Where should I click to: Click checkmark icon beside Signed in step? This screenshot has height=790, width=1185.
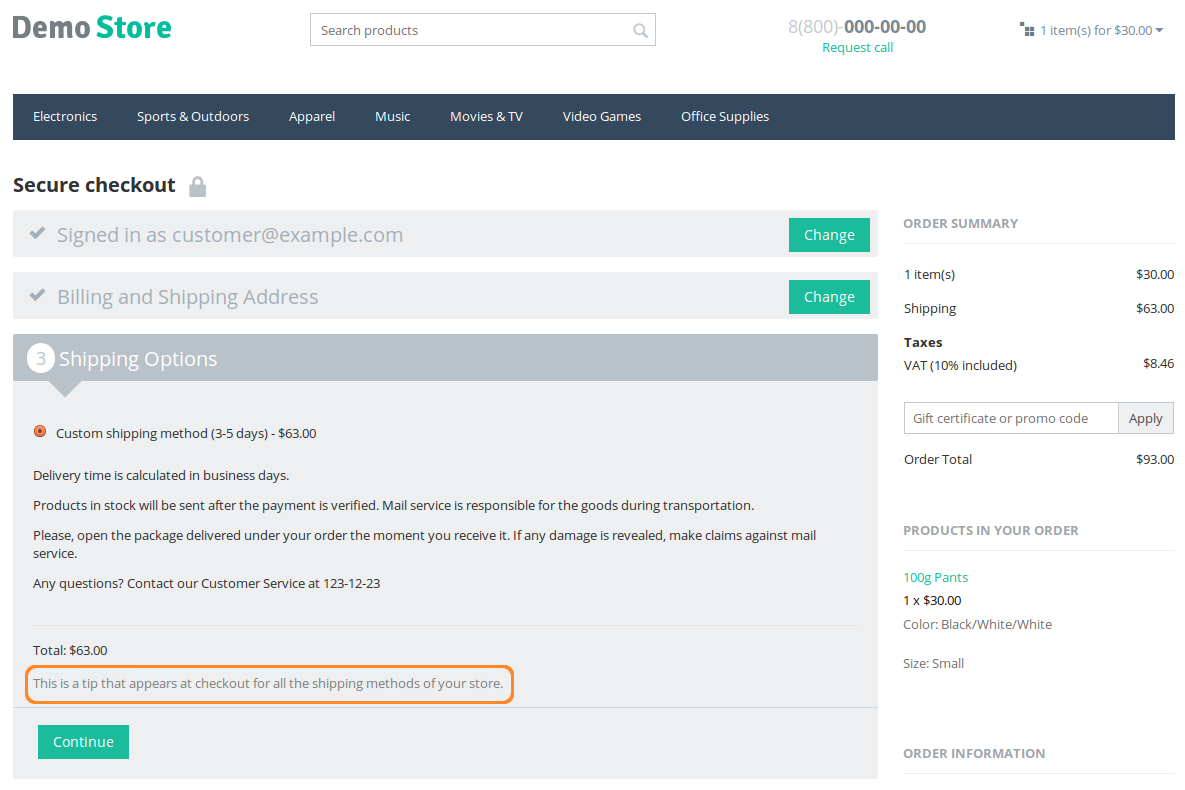coord(37,234)
